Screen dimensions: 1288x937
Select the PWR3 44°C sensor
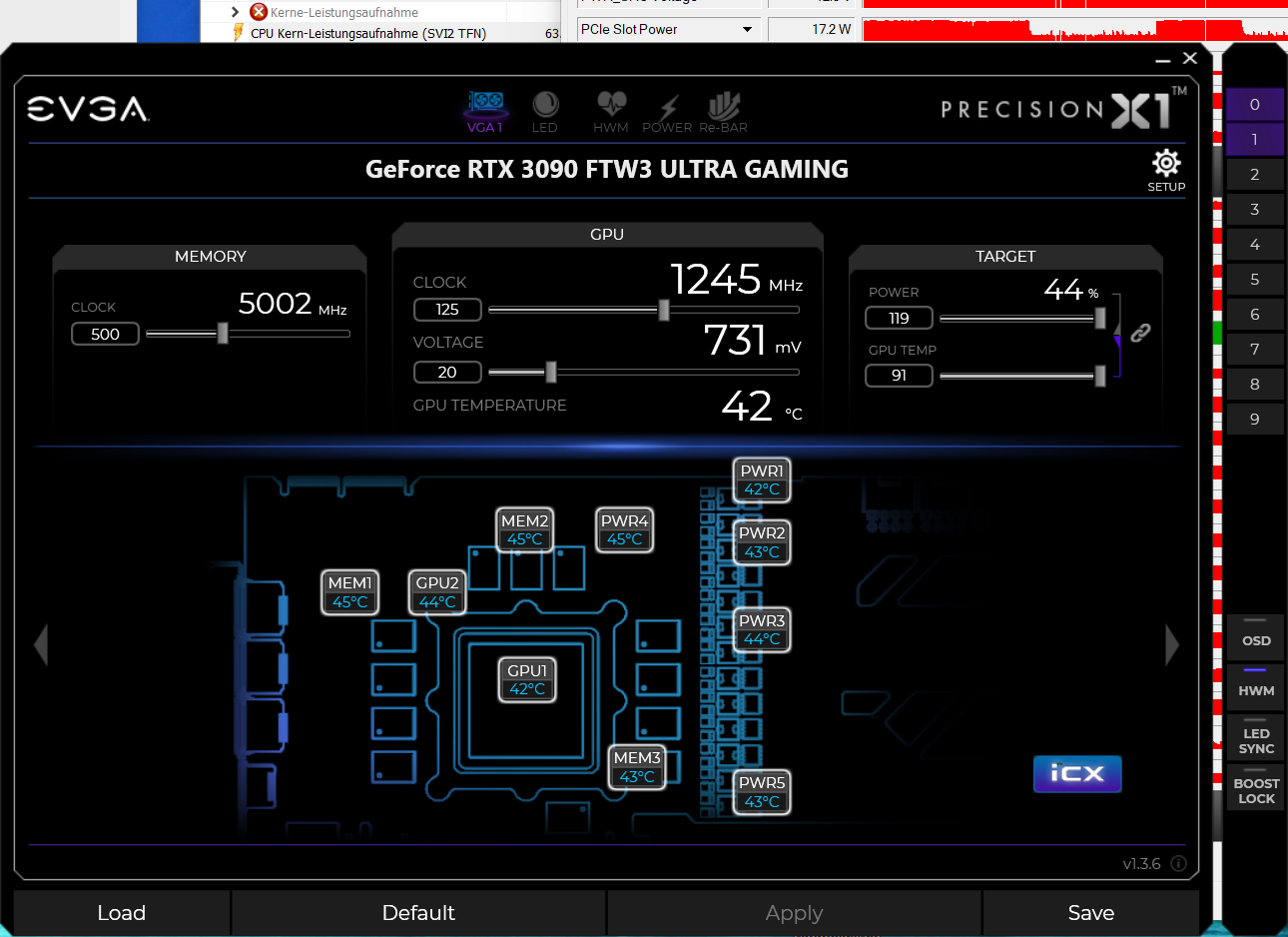[x=762, y=629]
